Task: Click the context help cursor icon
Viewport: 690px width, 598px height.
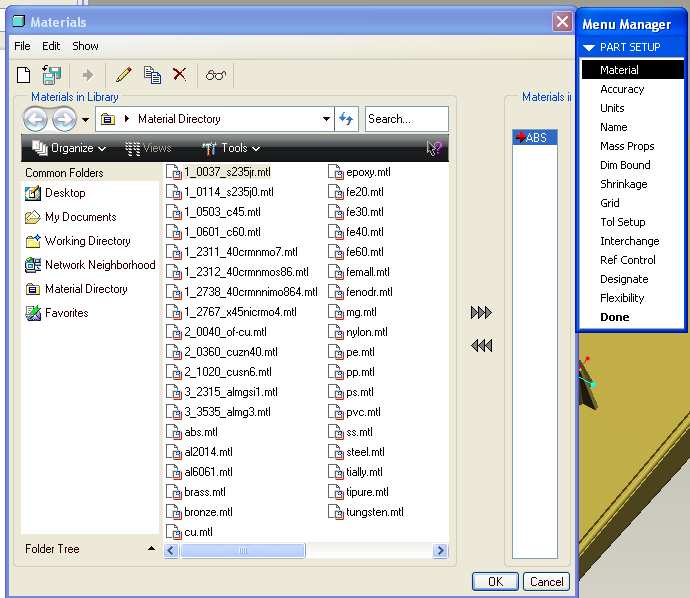Action: coord(434,148)
